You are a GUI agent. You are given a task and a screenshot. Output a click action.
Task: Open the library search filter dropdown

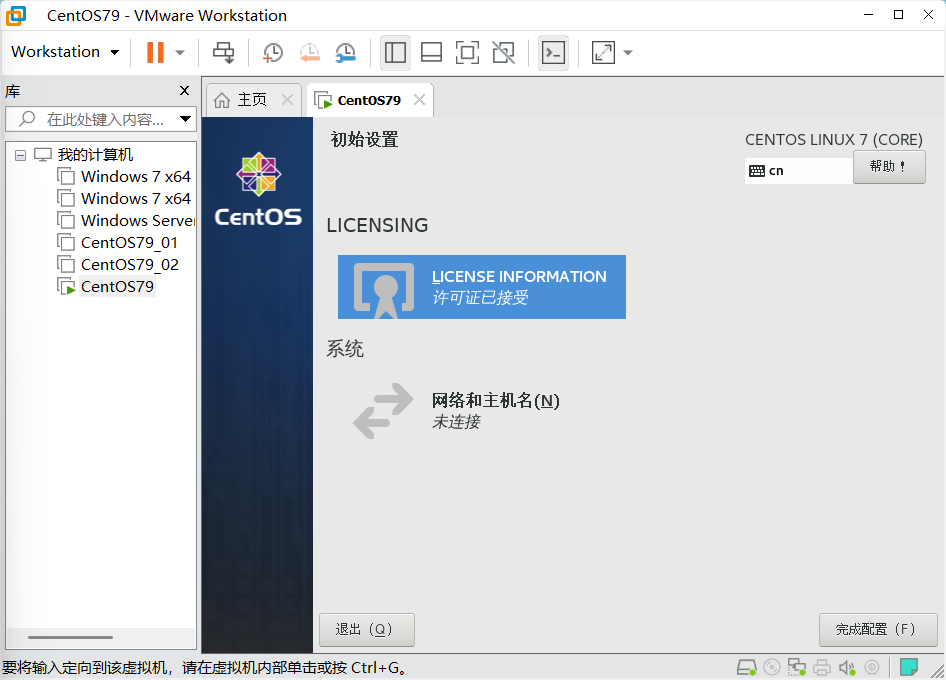185,119
